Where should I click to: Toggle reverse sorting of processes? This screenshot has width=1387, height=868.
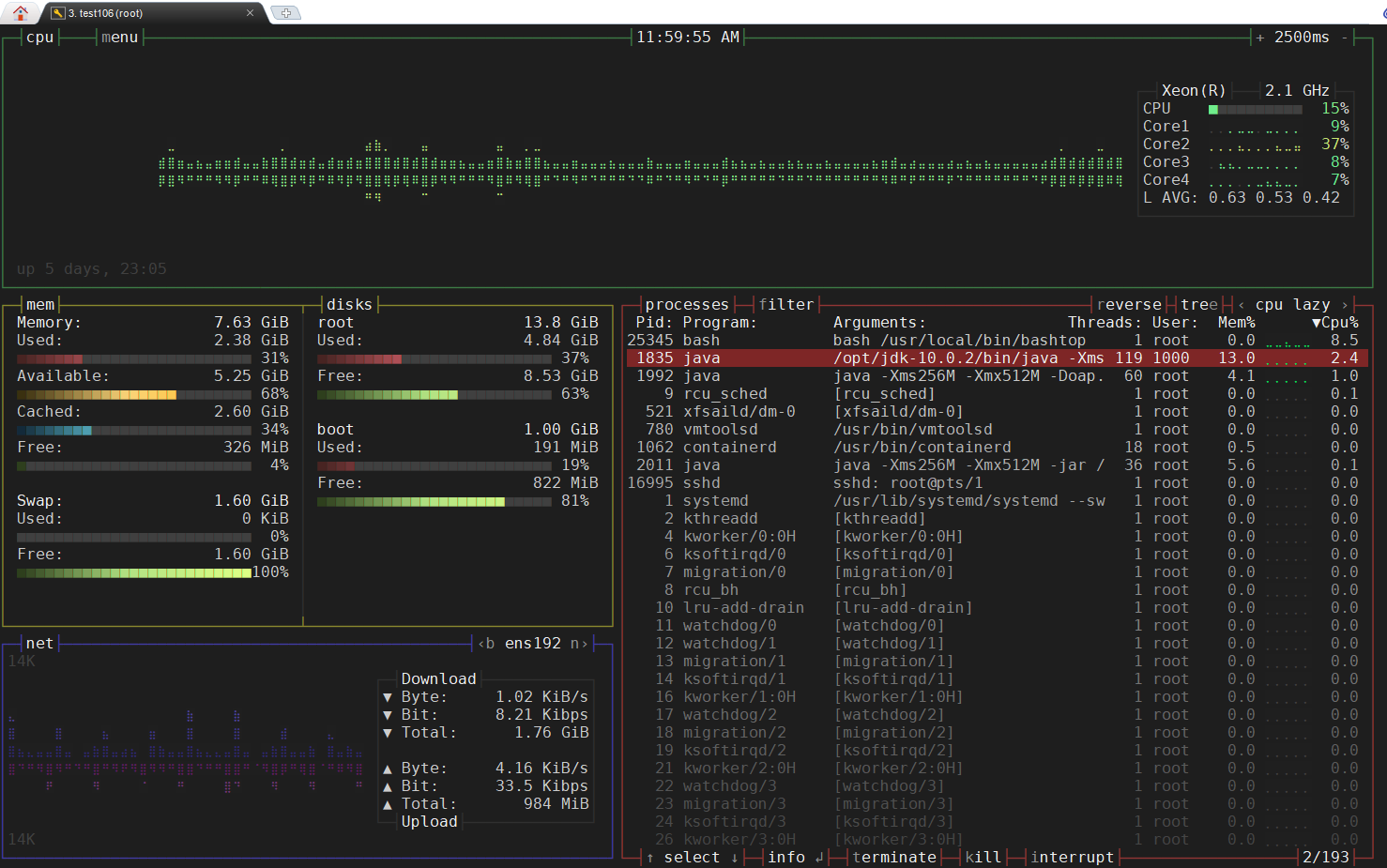(1129, 305)
